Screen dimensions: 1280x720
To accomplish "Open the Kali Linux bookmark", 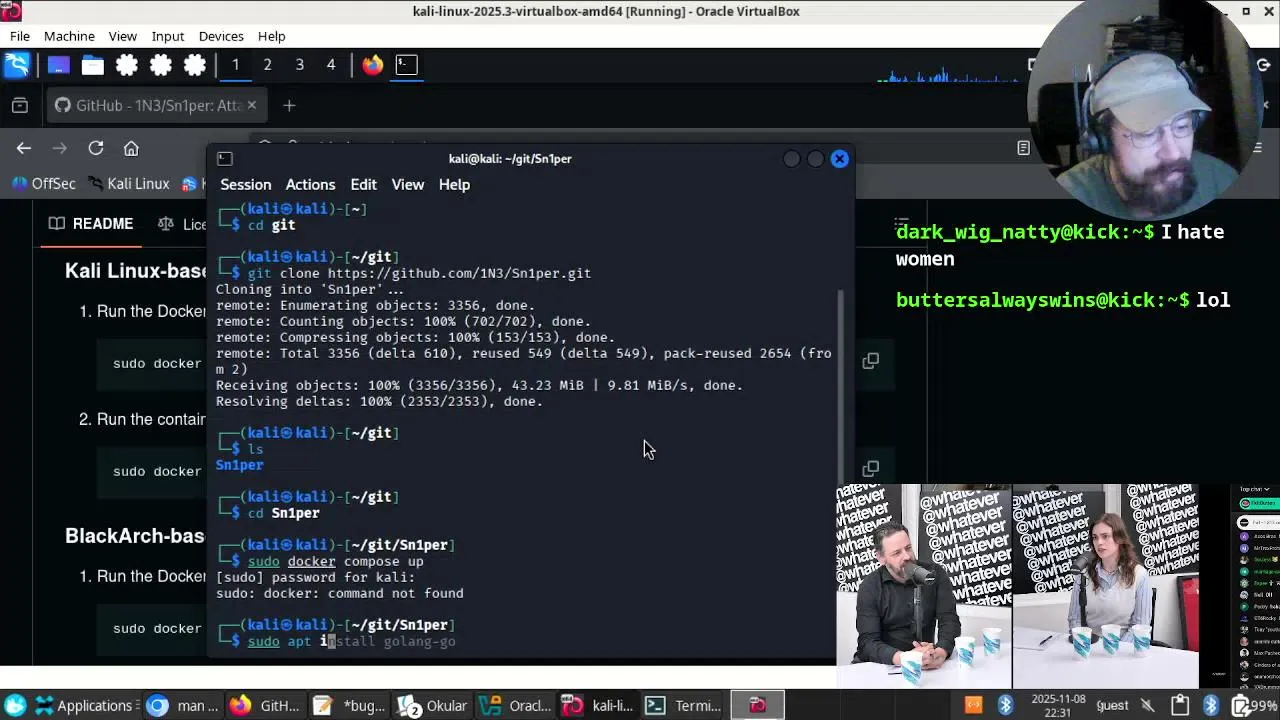I will [x=128, y=184].
